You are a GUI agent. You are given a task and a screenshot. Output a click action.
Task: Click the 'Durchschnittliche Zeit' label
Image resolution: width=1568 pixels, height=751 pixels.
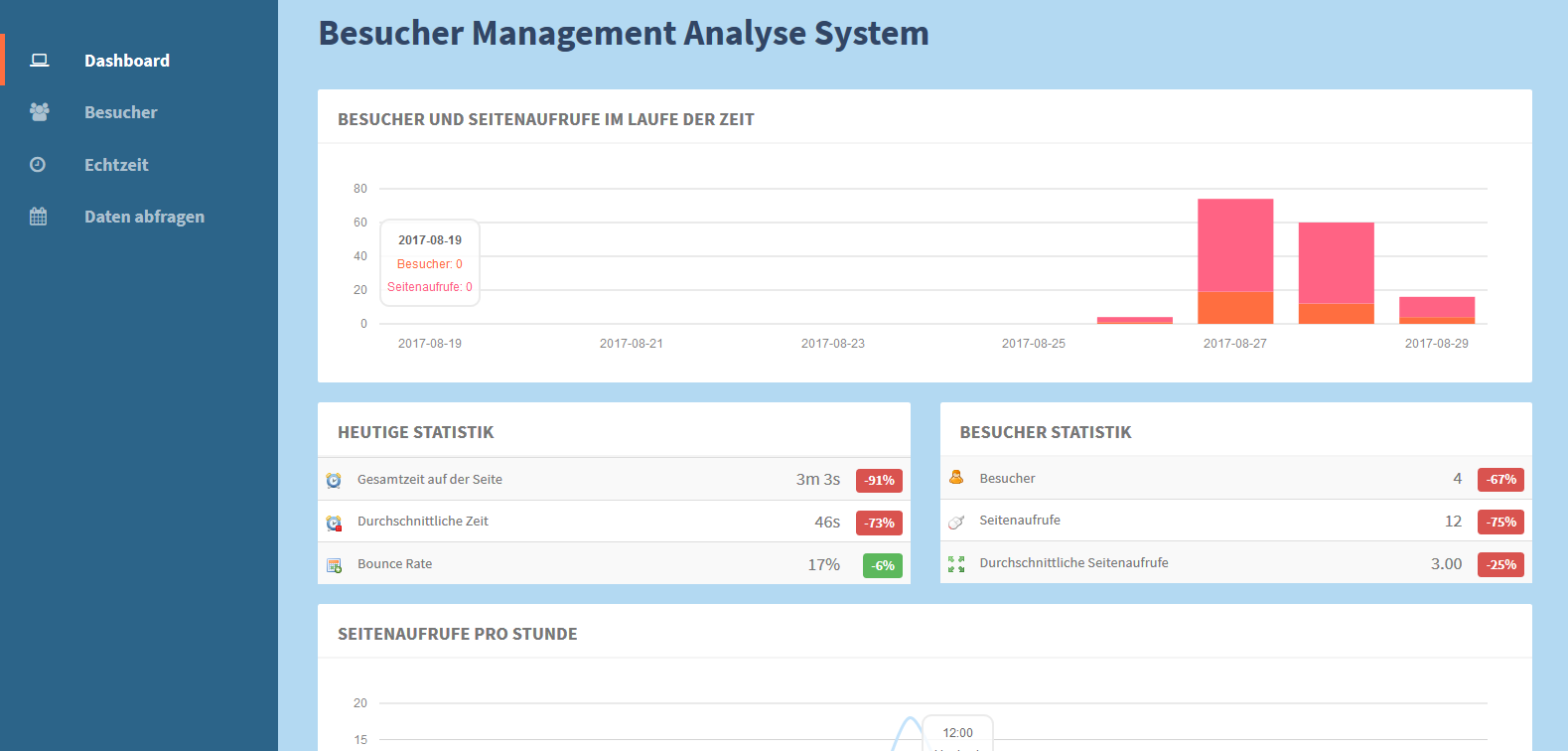pos(423,521)
